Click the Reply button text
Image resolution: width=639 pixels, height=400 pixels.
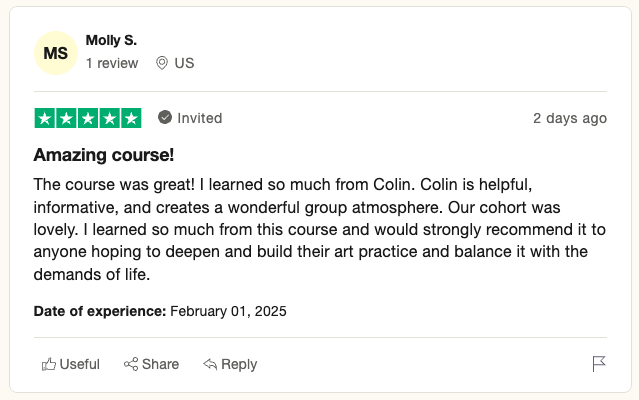pos(239,365)
